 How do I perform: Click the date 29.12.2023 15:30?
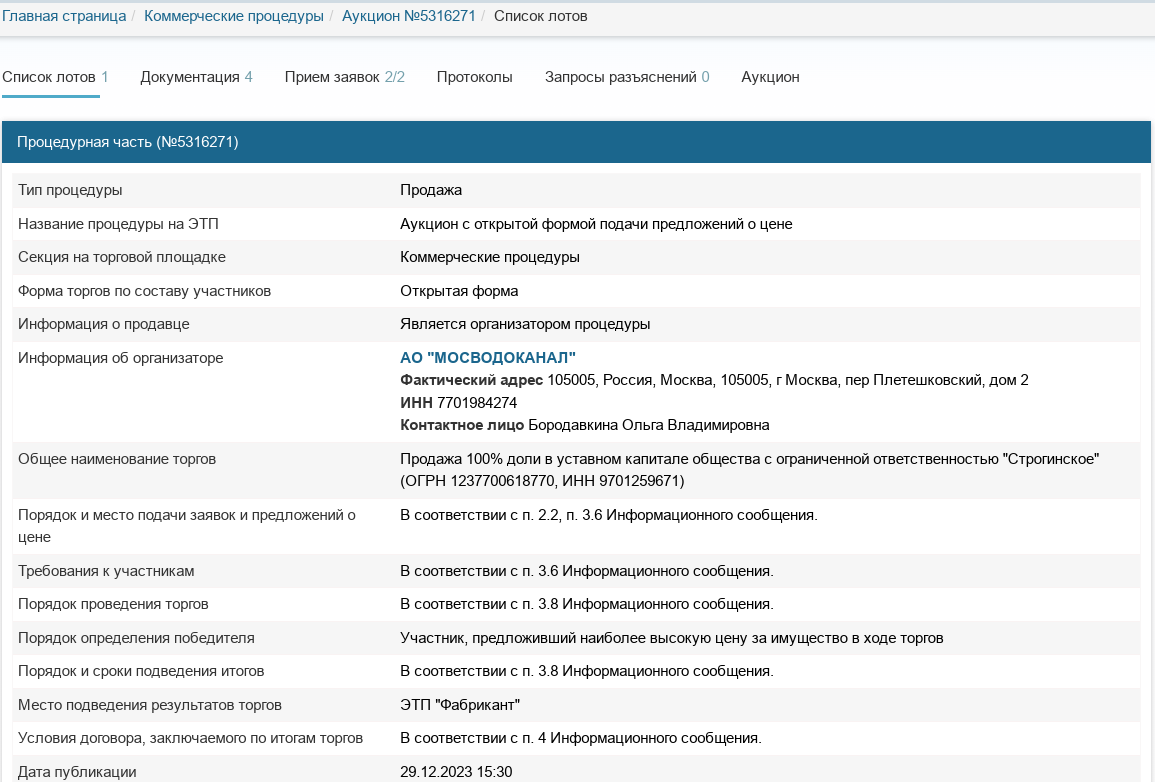(x=456, y=772)
